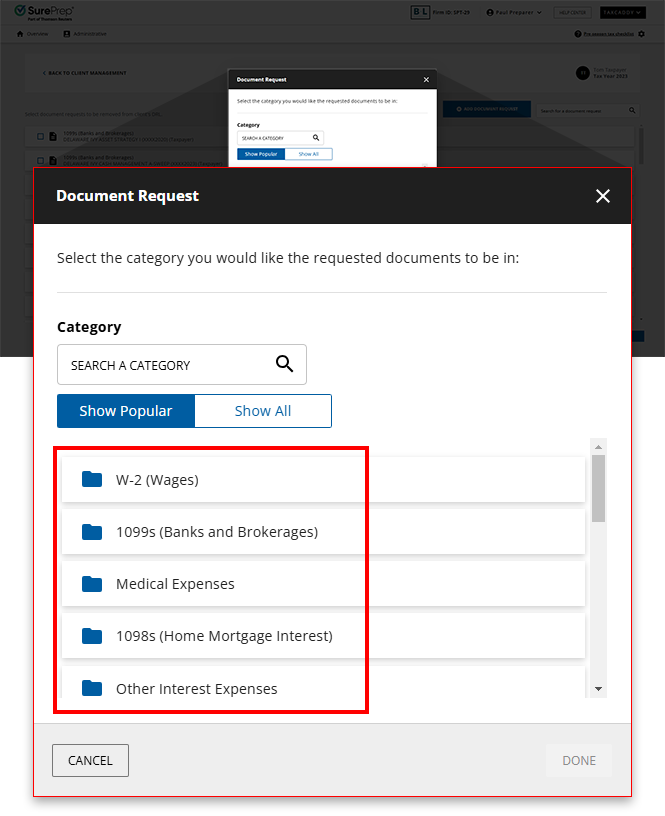Click the 1099s (Banks and Brokerages) folder icon

91,531
